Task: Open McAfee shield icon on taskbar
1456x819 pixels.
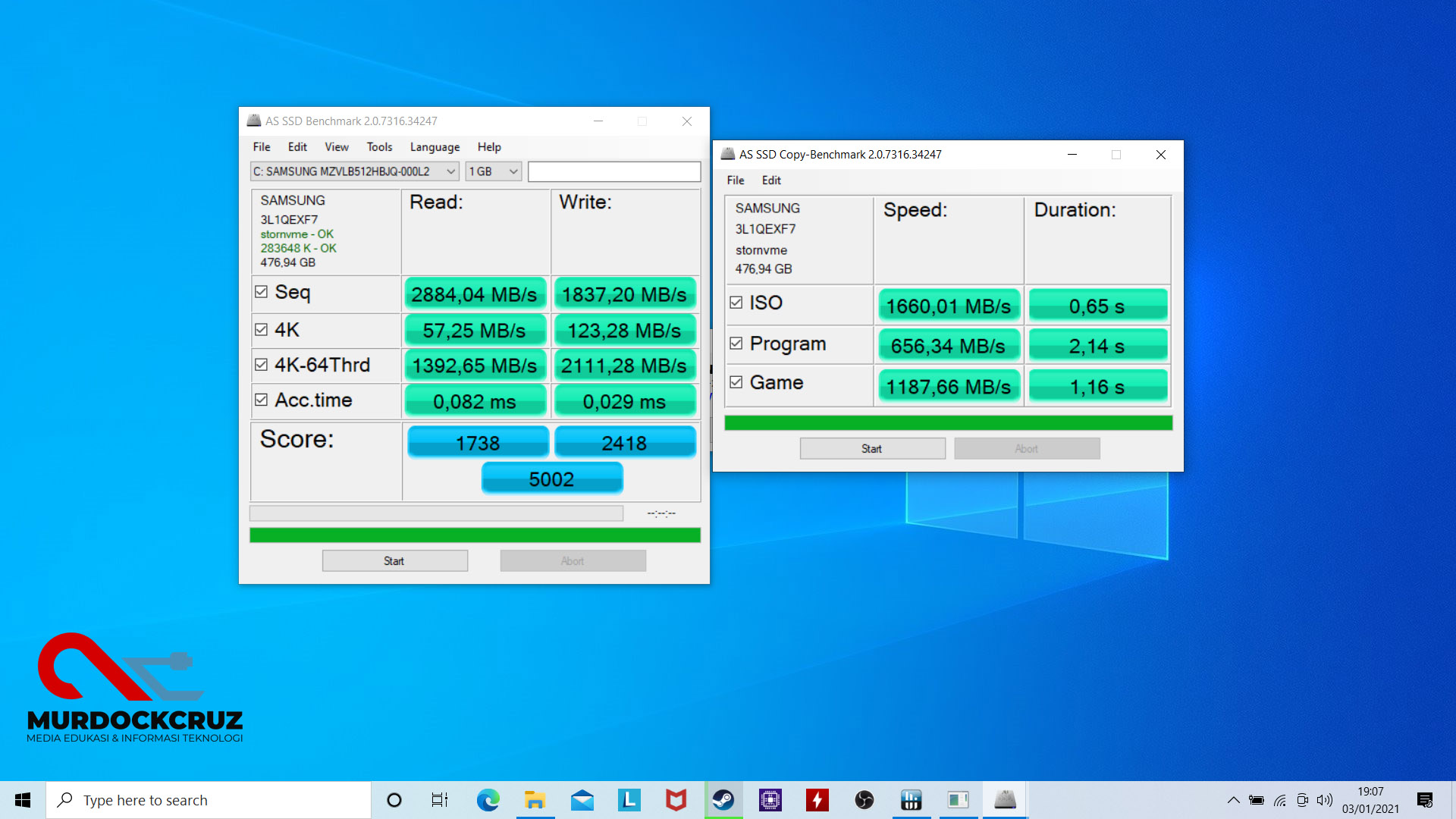Action: pos(676,800)
